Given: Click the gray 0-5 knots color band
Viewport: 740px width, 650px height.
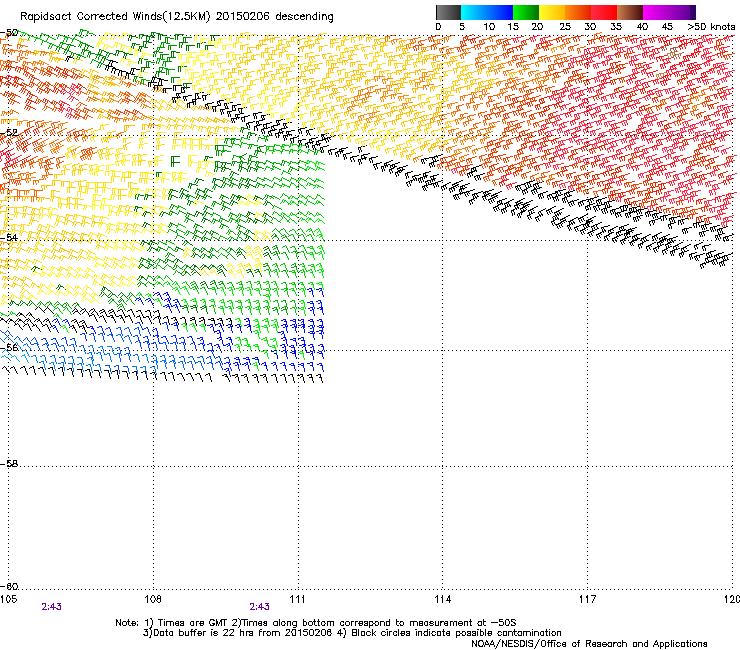Looking at the screenshot, I should click(x=448, y=12).
